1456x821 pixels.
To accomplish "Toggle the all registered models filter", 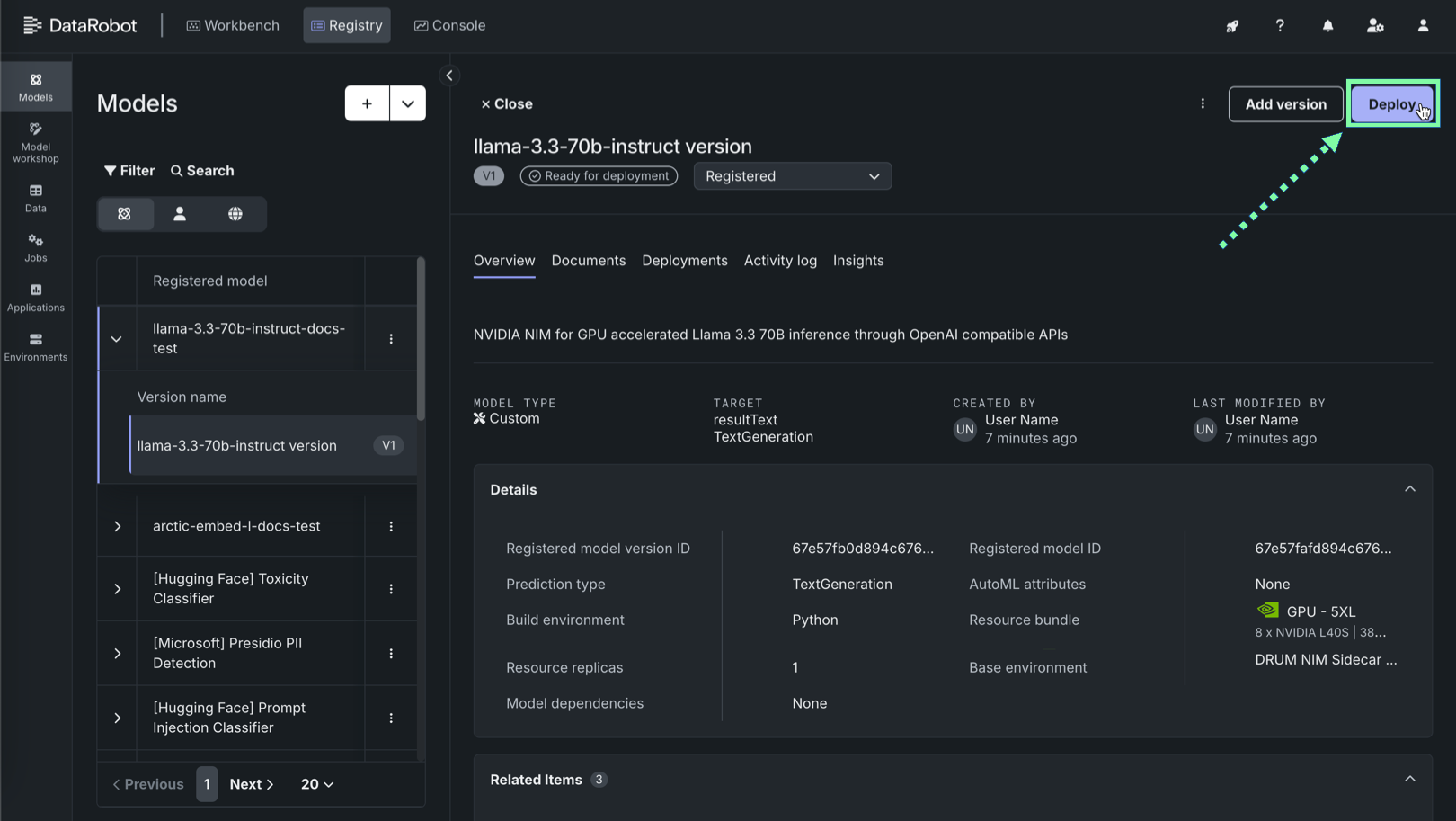I will 125,214.
